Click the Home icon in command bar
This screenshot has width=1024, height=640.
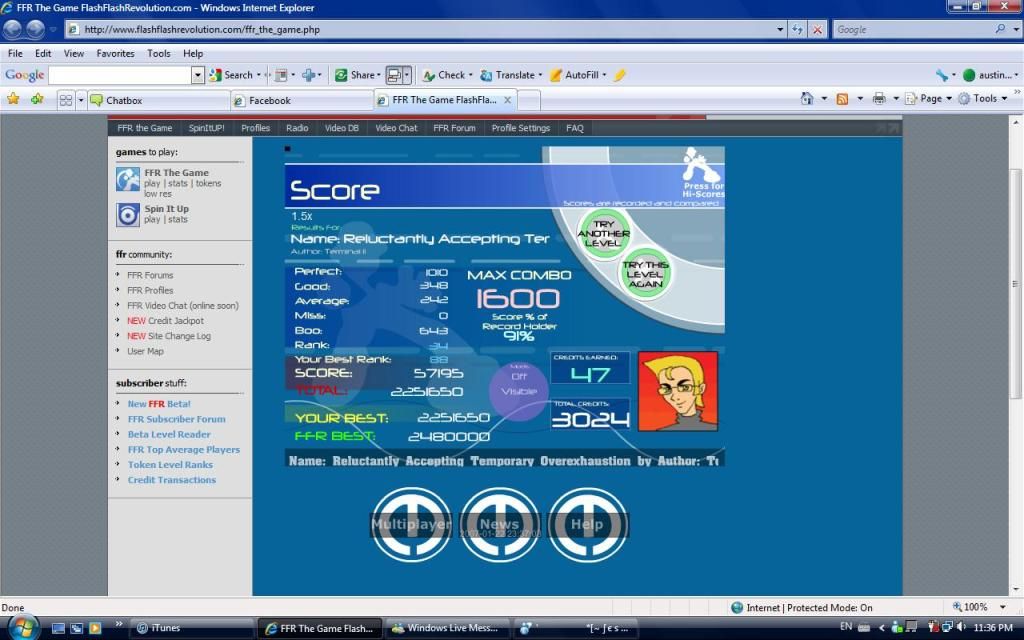tap(807, 99)
